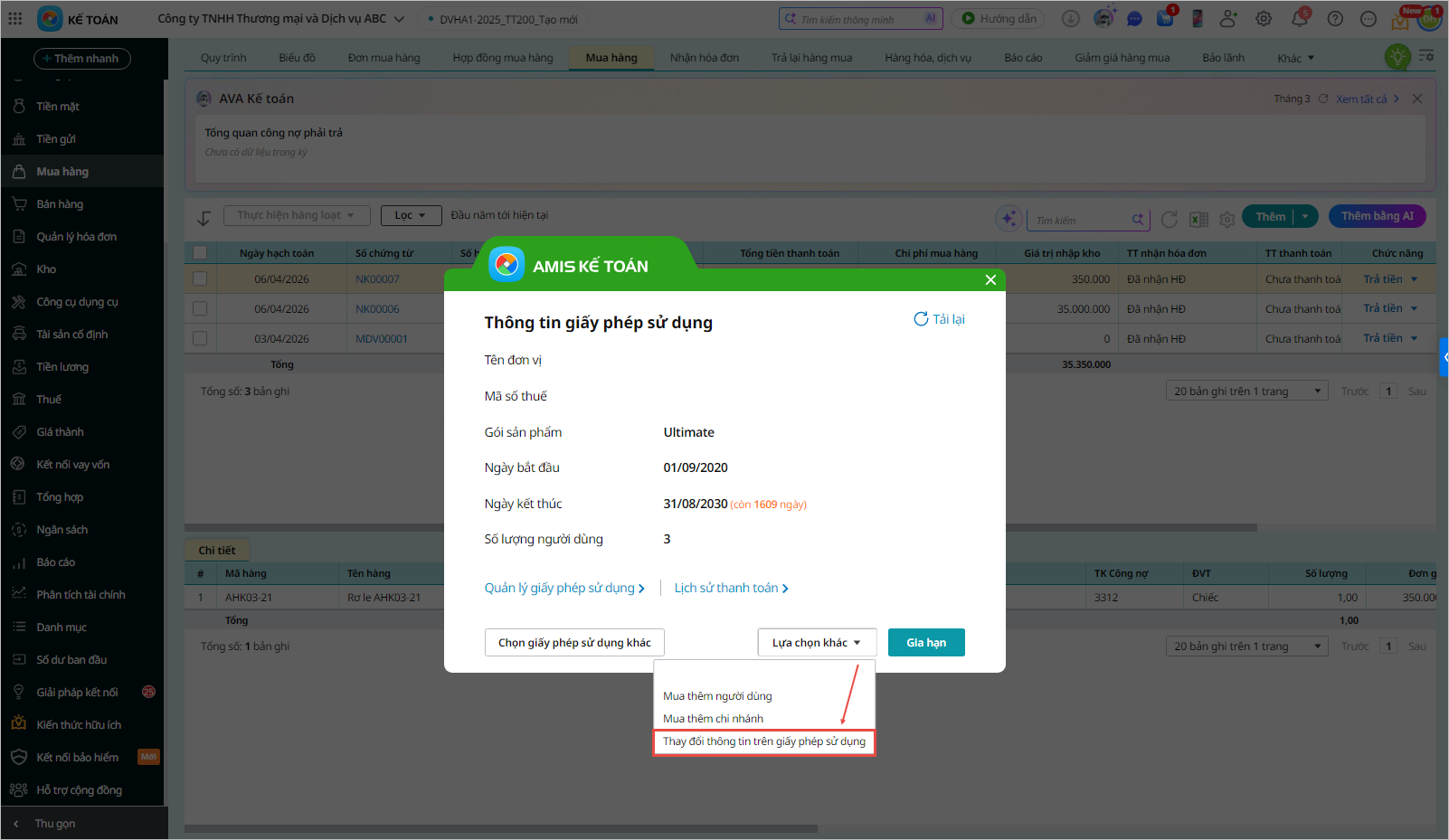Click the Hướng dẫn button

pos(999,18)
